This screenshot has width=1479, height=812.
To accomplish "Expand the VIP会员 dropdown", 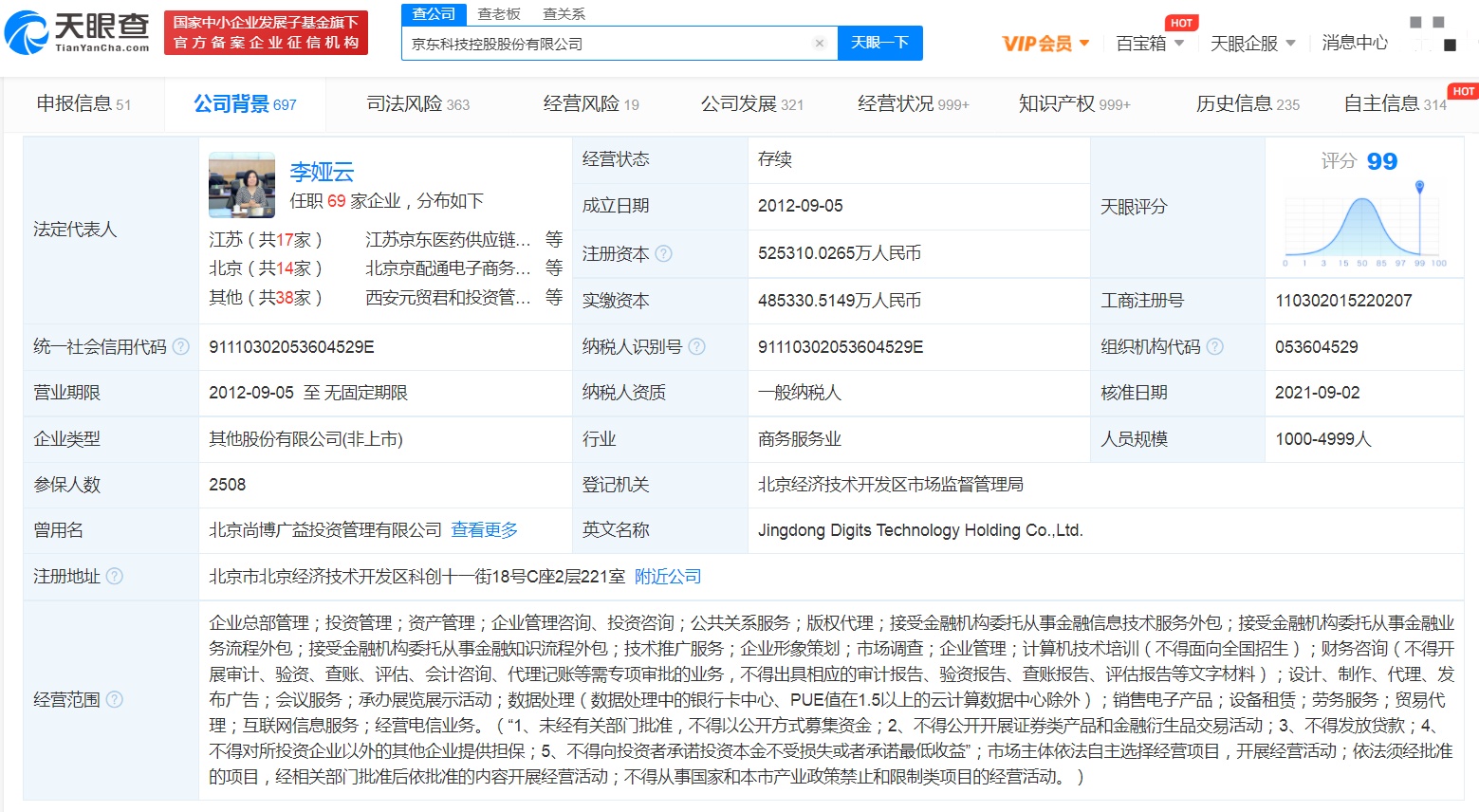I will 1085,43.
